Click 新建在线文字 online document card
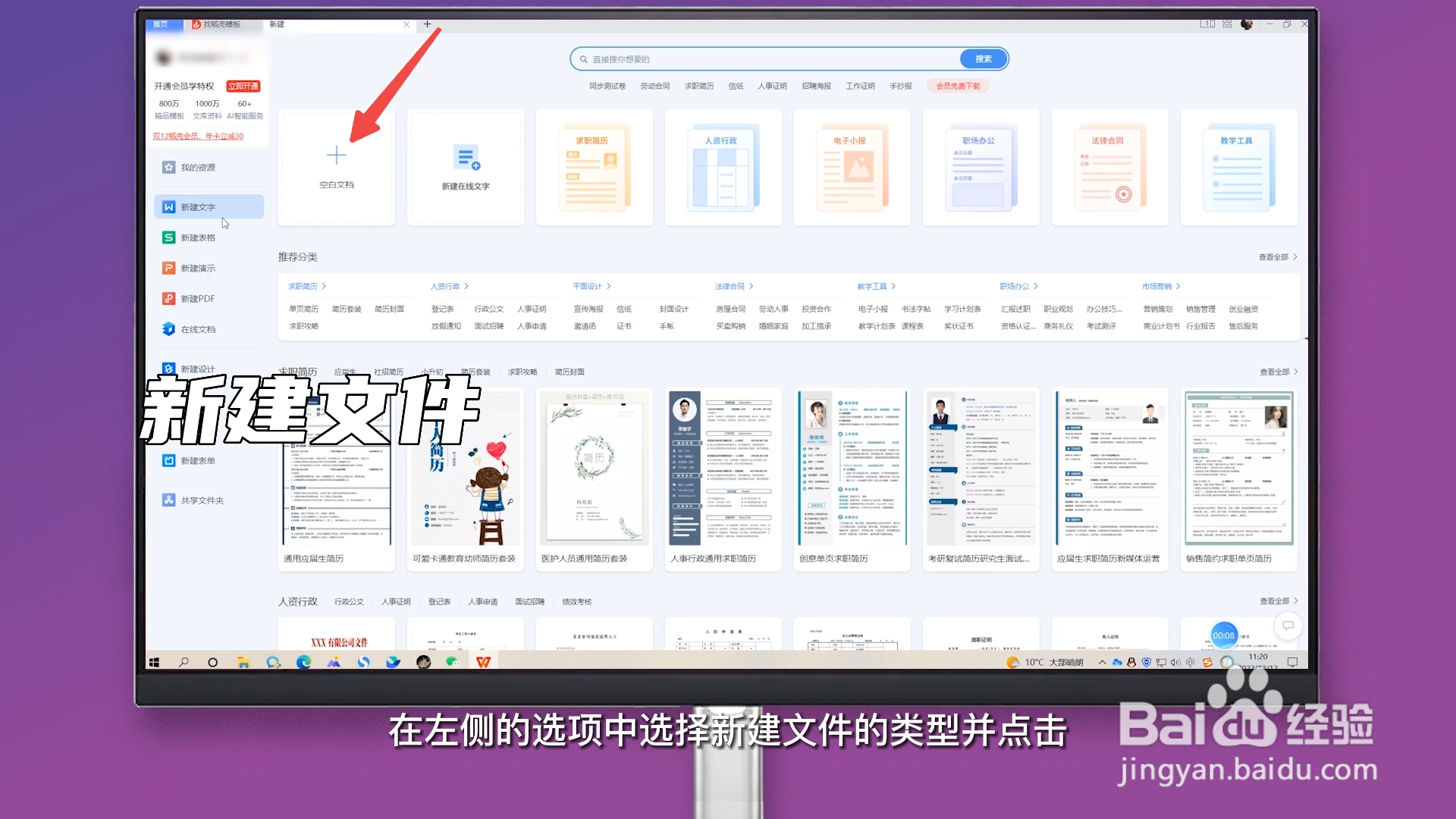Viewport: 1456px width, 819px height. (x=466, y=168)
